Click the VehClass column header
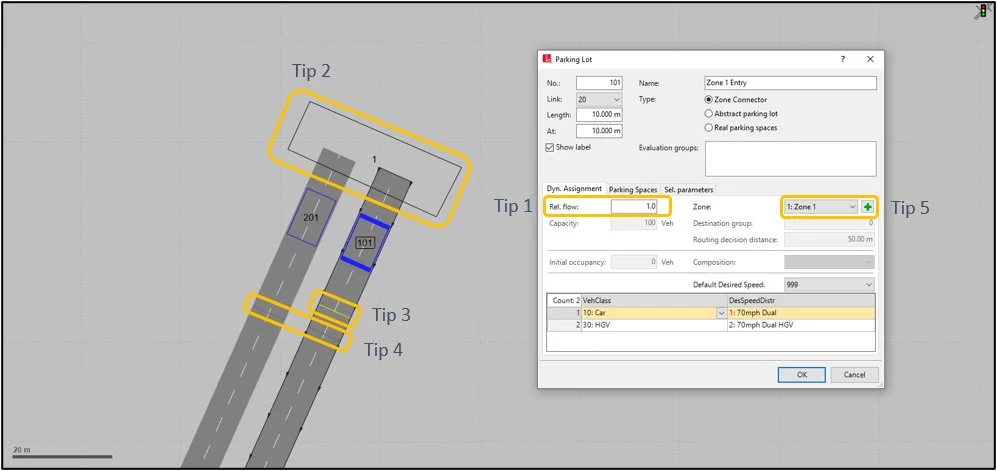Viewport: 997px width, 471px height. pyautogui.click(x=654, y=300)
